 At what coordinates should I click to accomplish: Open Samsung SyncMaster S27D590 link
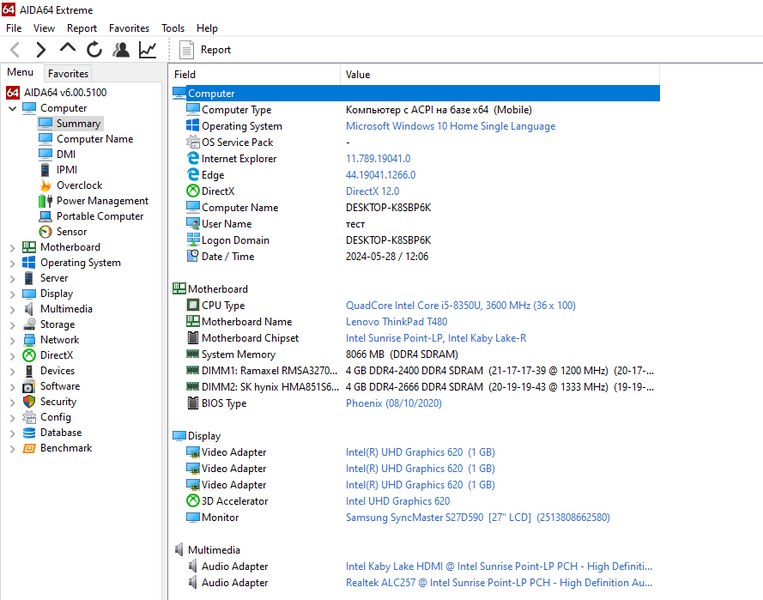coord(477,517)
